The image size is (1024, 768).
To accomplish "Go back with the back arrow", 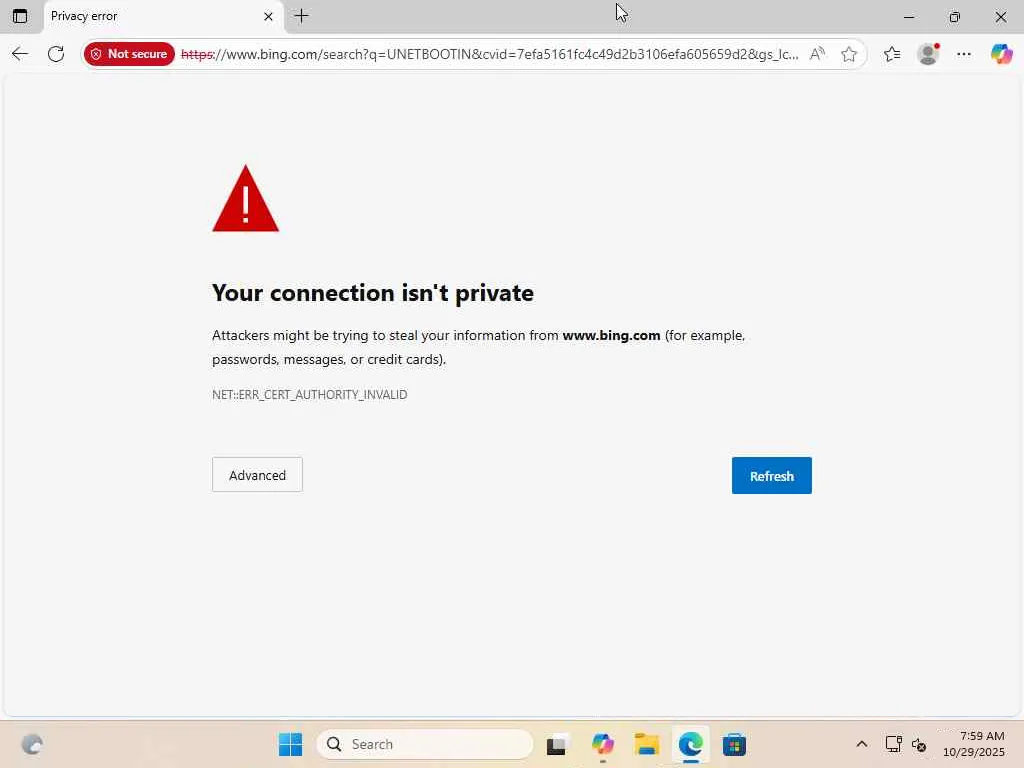I will 20,54.
